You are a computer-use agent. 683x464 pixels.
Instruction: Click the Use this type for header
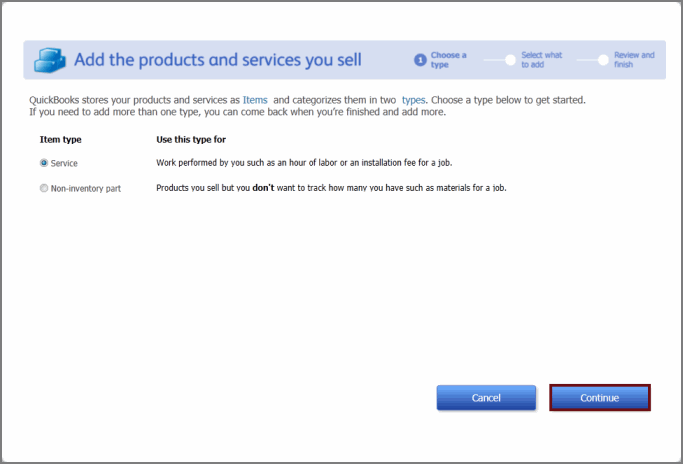tap(191, 139)
